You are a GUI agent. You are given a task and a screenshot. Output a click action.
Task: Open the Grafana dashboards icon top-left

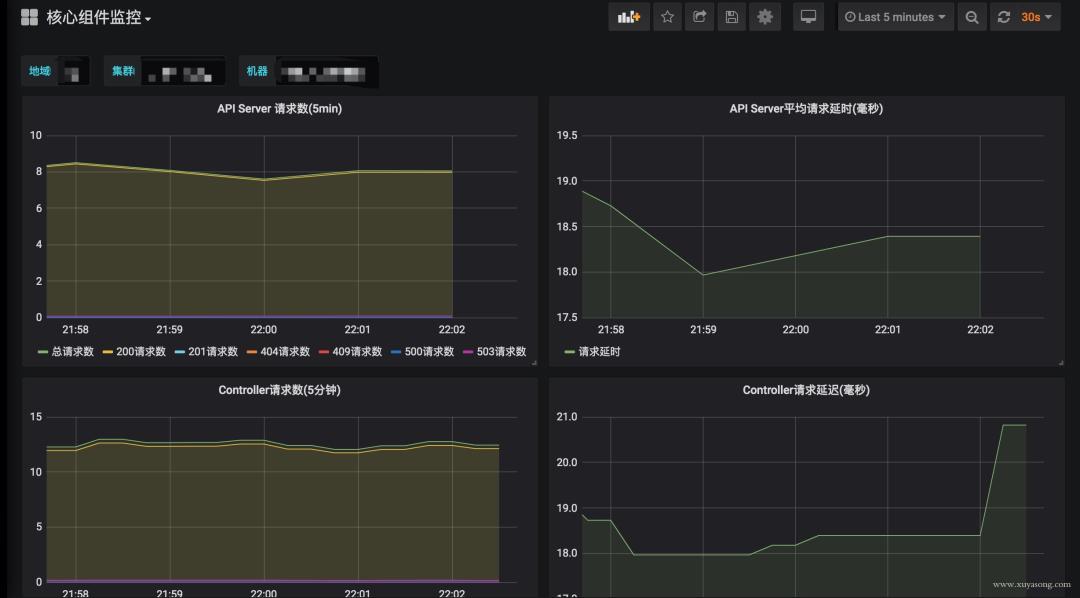tap(29, 17)
